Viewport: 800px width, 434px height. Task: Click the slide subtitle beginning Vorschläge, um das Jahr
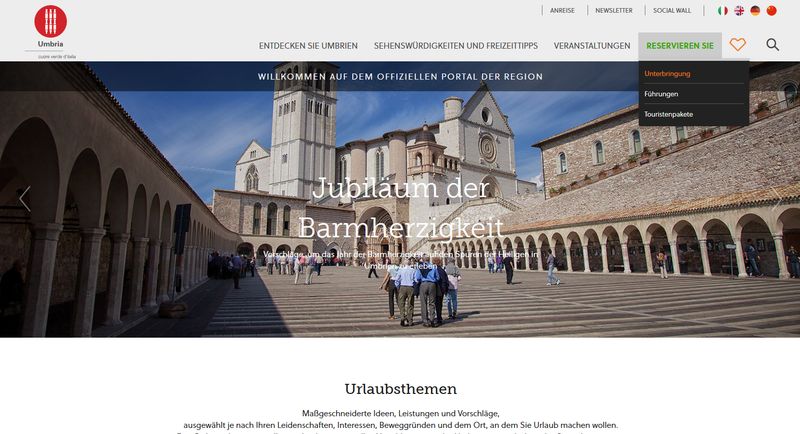401,260
